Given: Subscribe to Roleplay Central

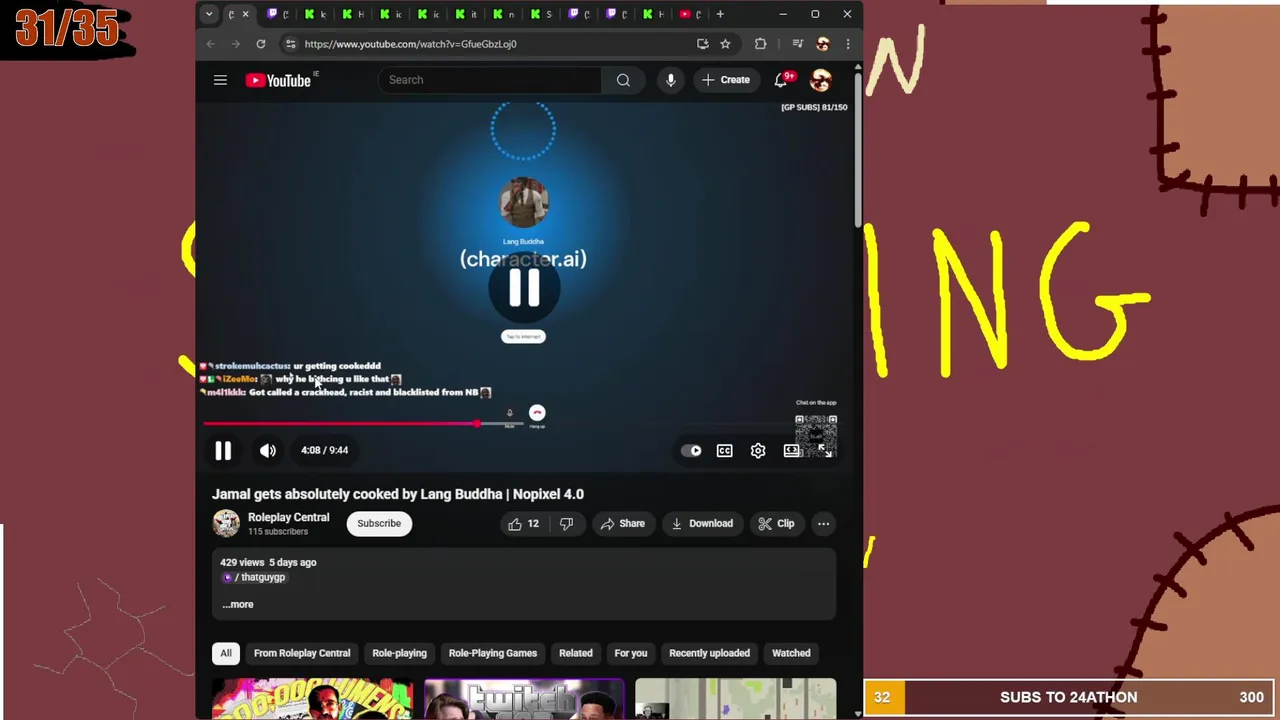Looking at the screenshot, I should point(379,524).
